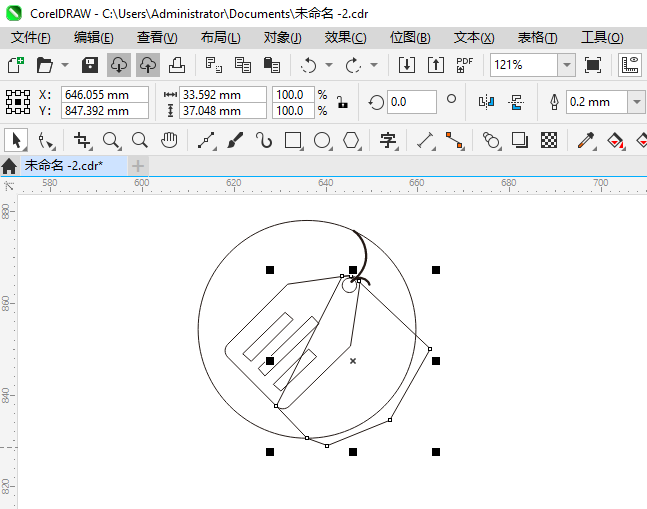Select the Zoom magnifier tool
This screenshot has height=509, width=647.
click(x=111, y=140)
